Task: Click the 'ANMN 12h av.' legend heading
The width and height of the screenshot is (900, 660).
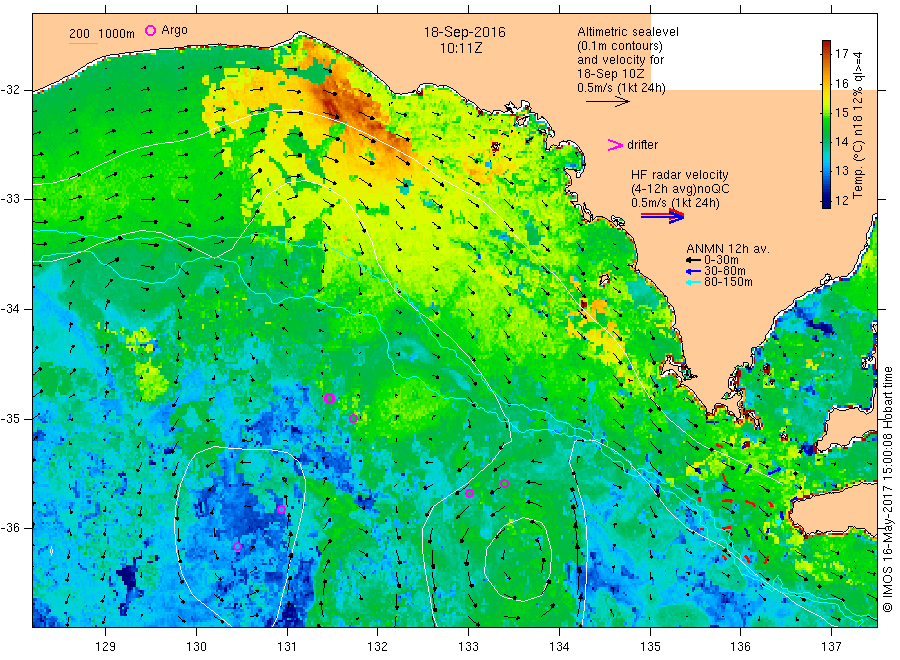Action: click(727, 249)
